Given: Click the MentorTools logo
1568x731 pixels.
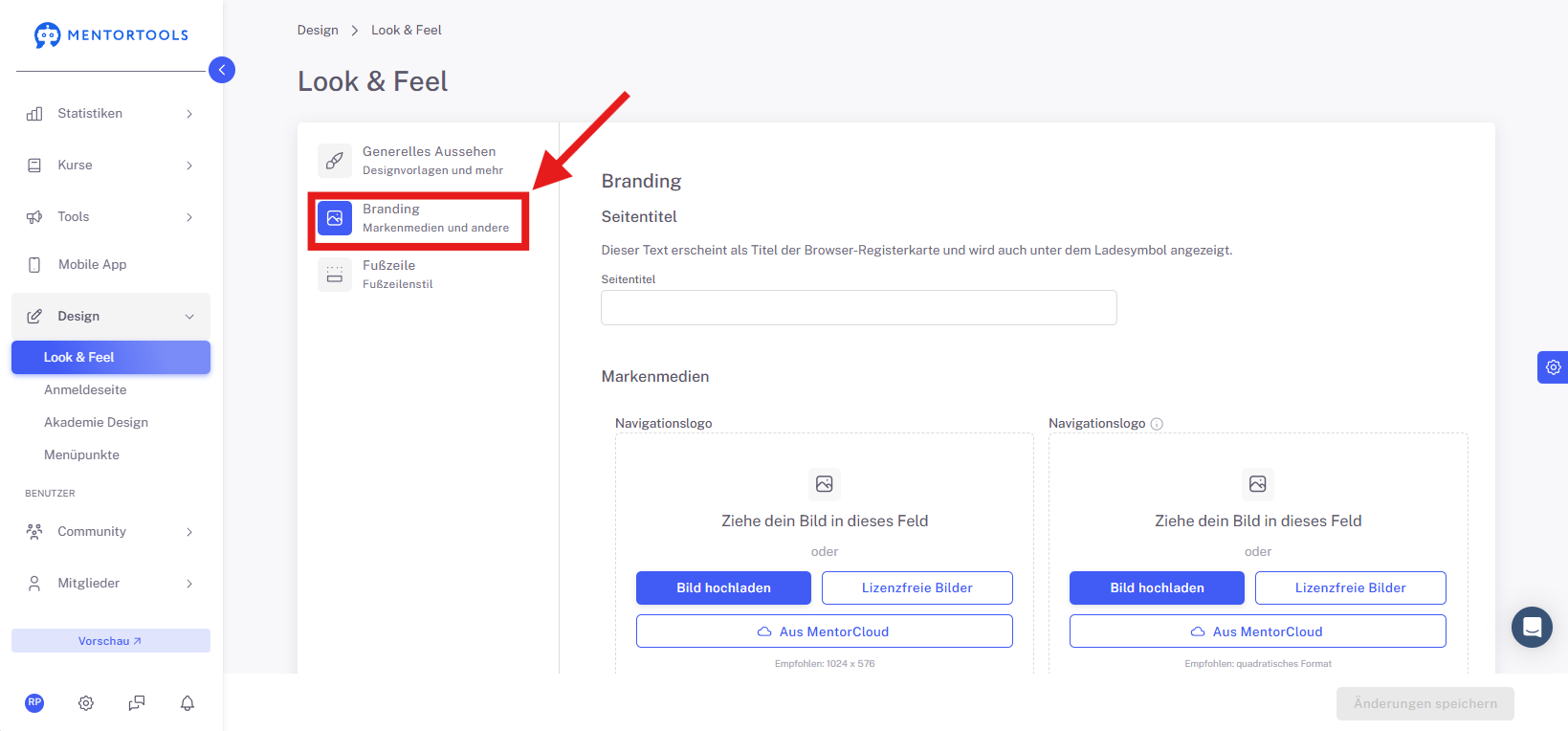Looking at the screenshot, I should pyautogui.click(x=112, y=35).
